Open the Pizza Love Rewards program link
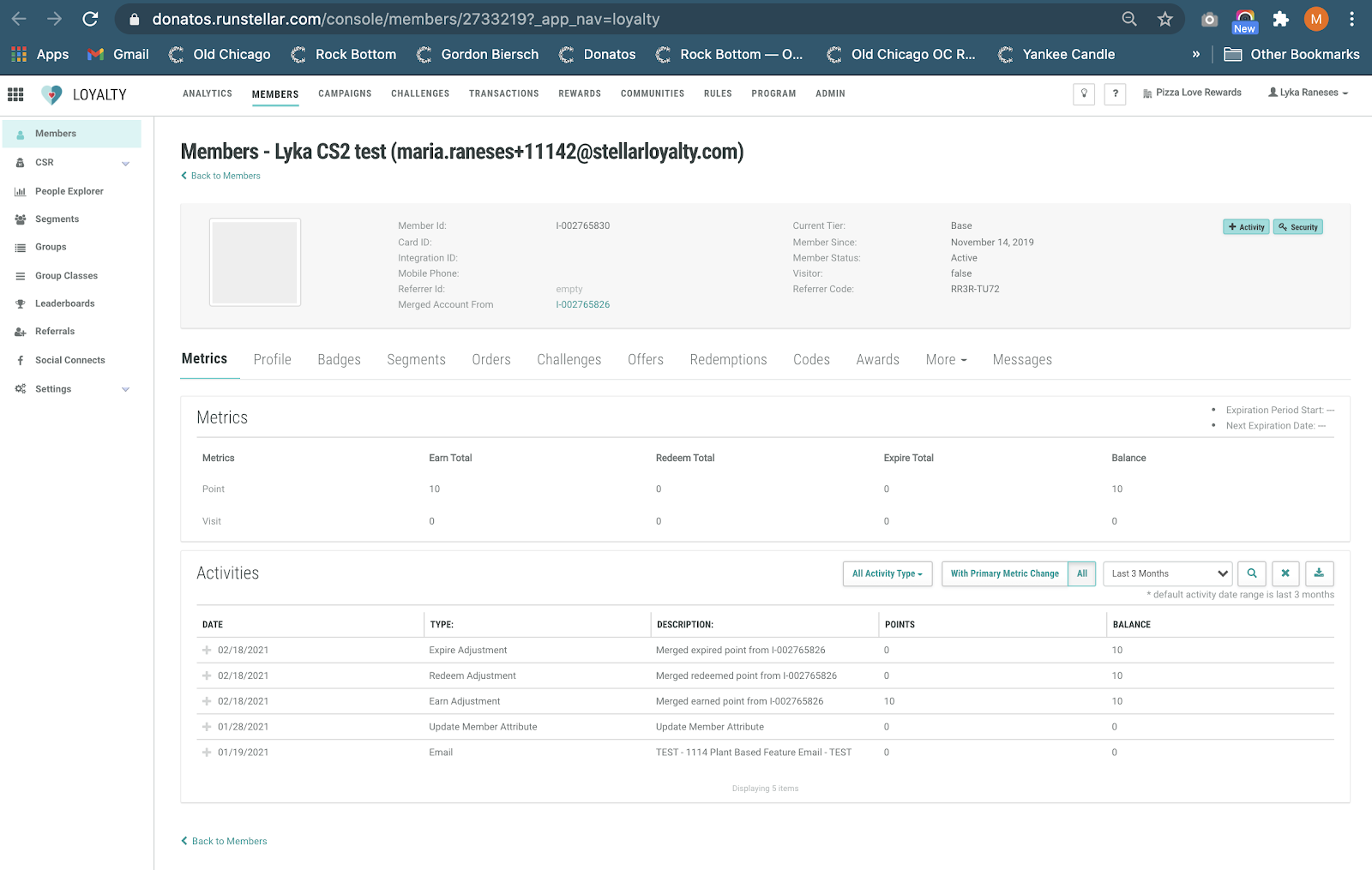 coord(1192,93)
